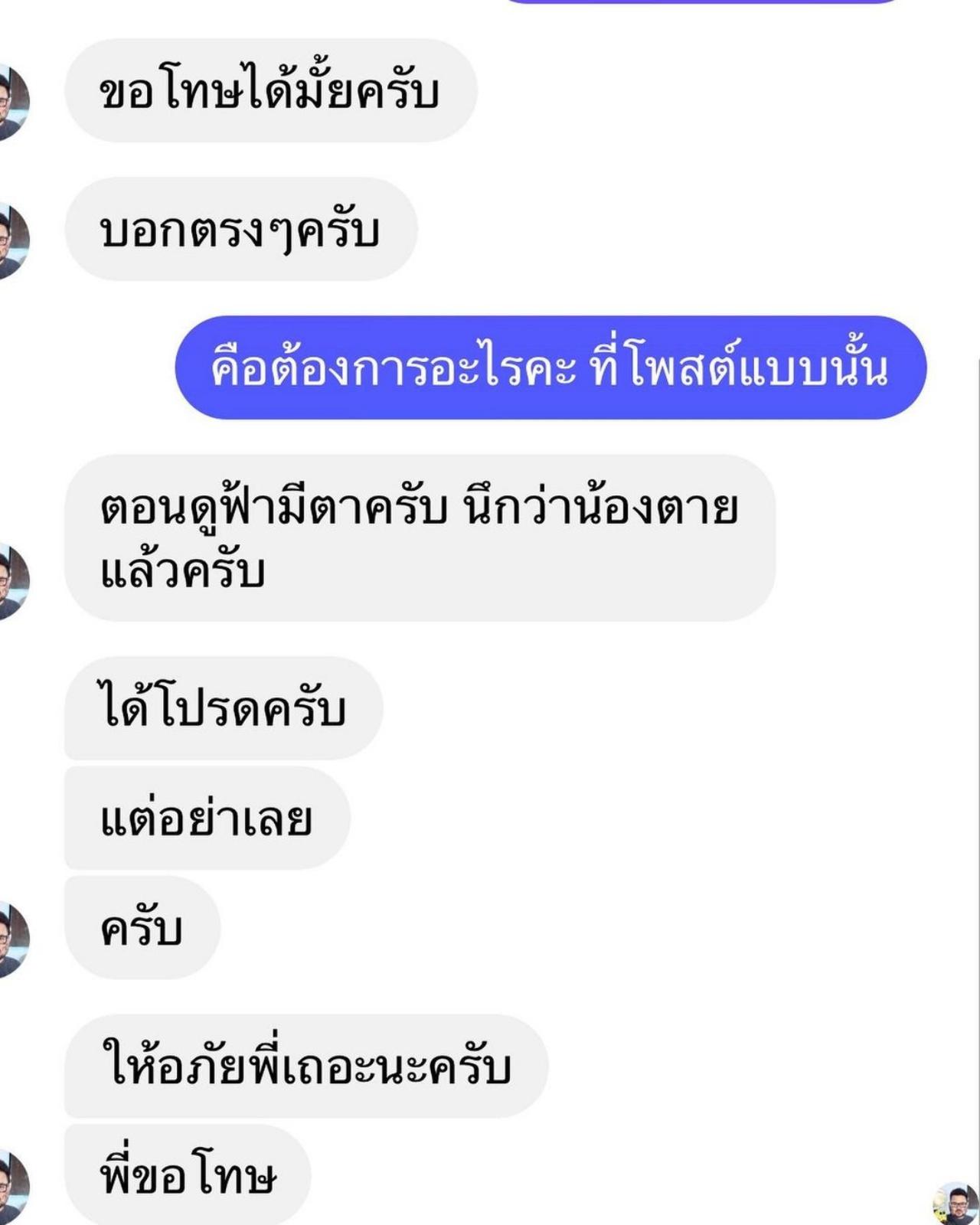Select the ได้โปรดครับ message bubble
The height and width of the screenshot is (1225, 980).
tap(224, 708)
